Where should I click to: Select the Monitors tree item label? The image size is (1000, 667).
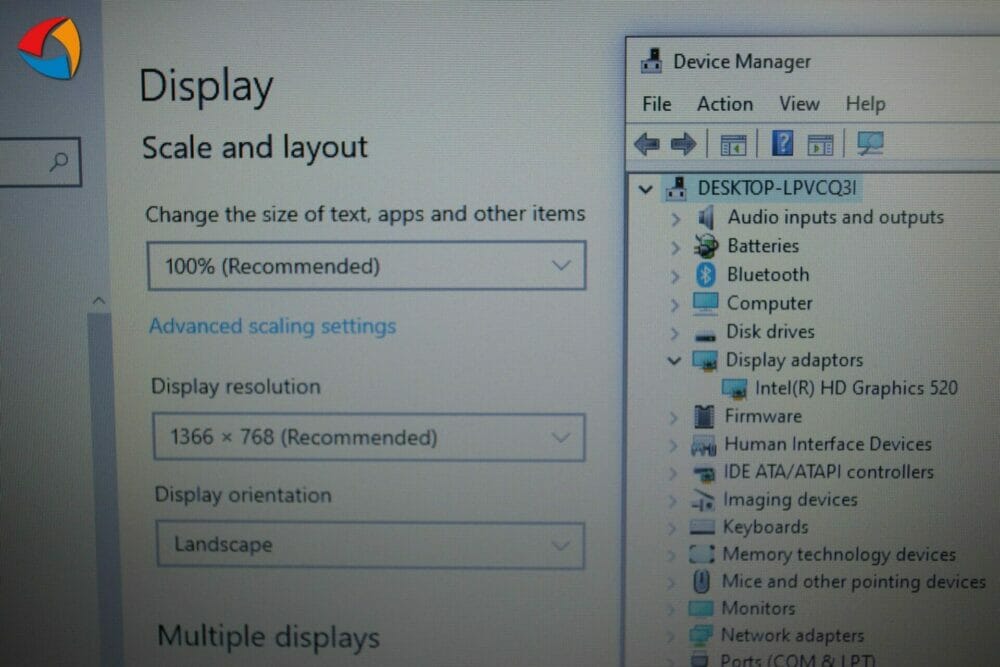coord(758,608)
